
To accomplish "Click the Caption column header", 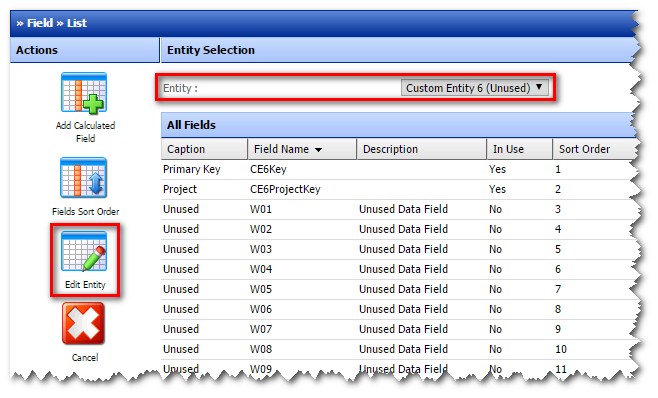I will (204, 149).
